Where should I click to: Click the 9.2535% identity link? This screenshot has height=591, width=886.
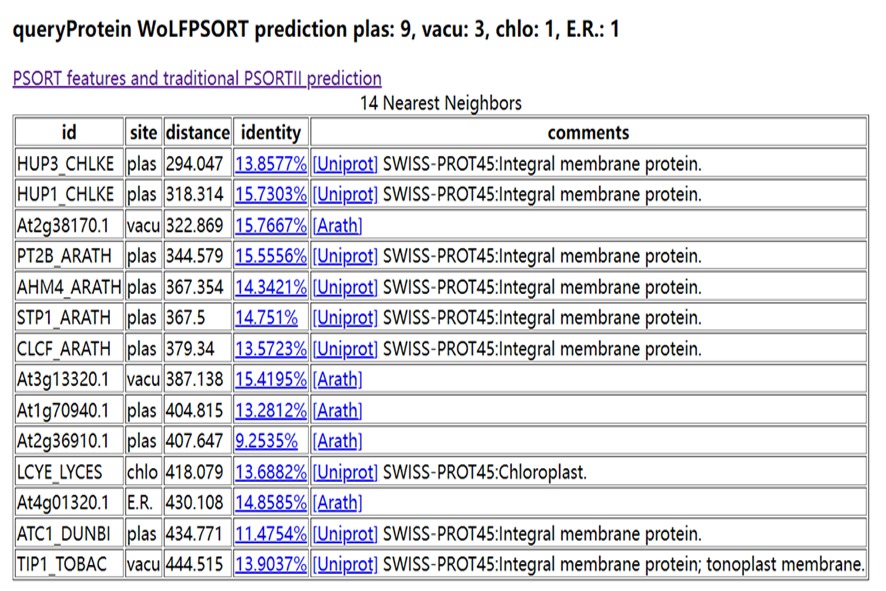tap(266, 441)
